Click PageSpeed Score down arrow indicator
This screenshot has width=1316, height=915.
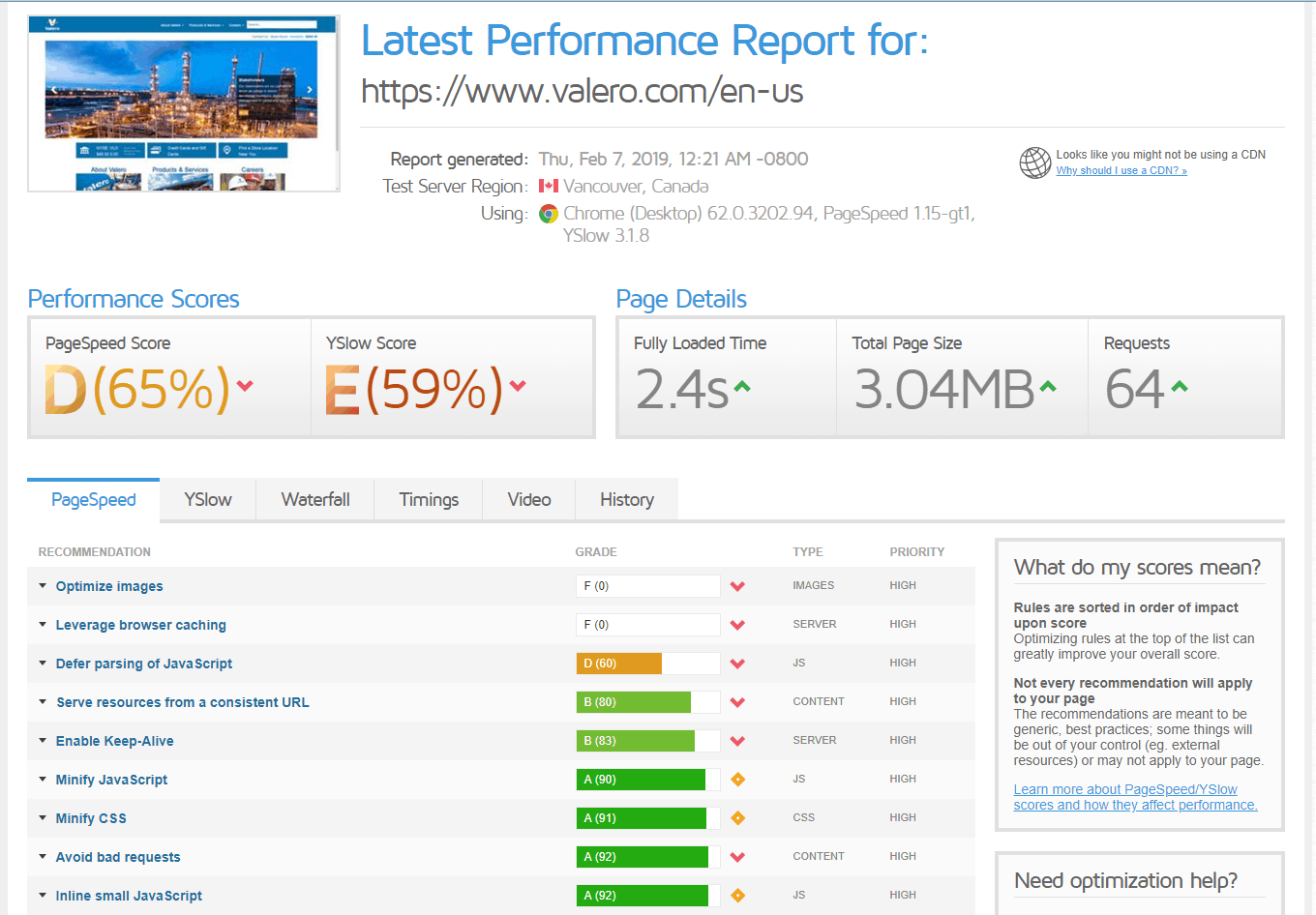tap(245, 386)
